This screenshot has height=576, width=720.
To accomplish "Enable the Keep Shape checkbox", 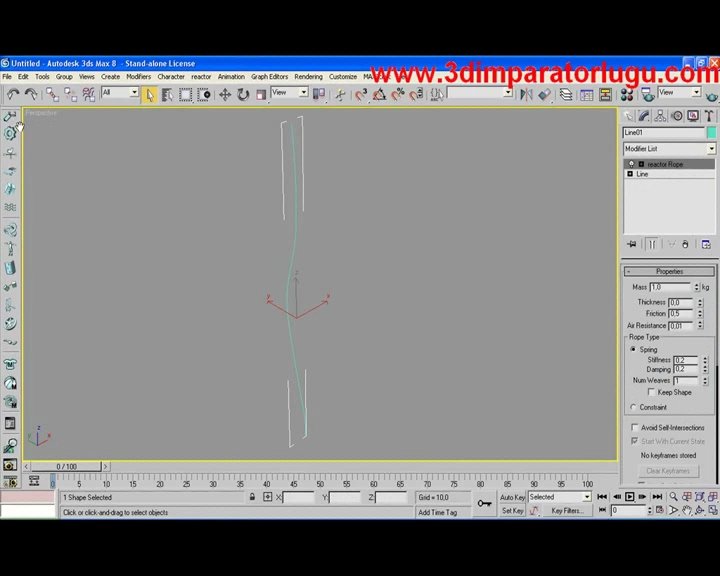I will tap(651, 392).
